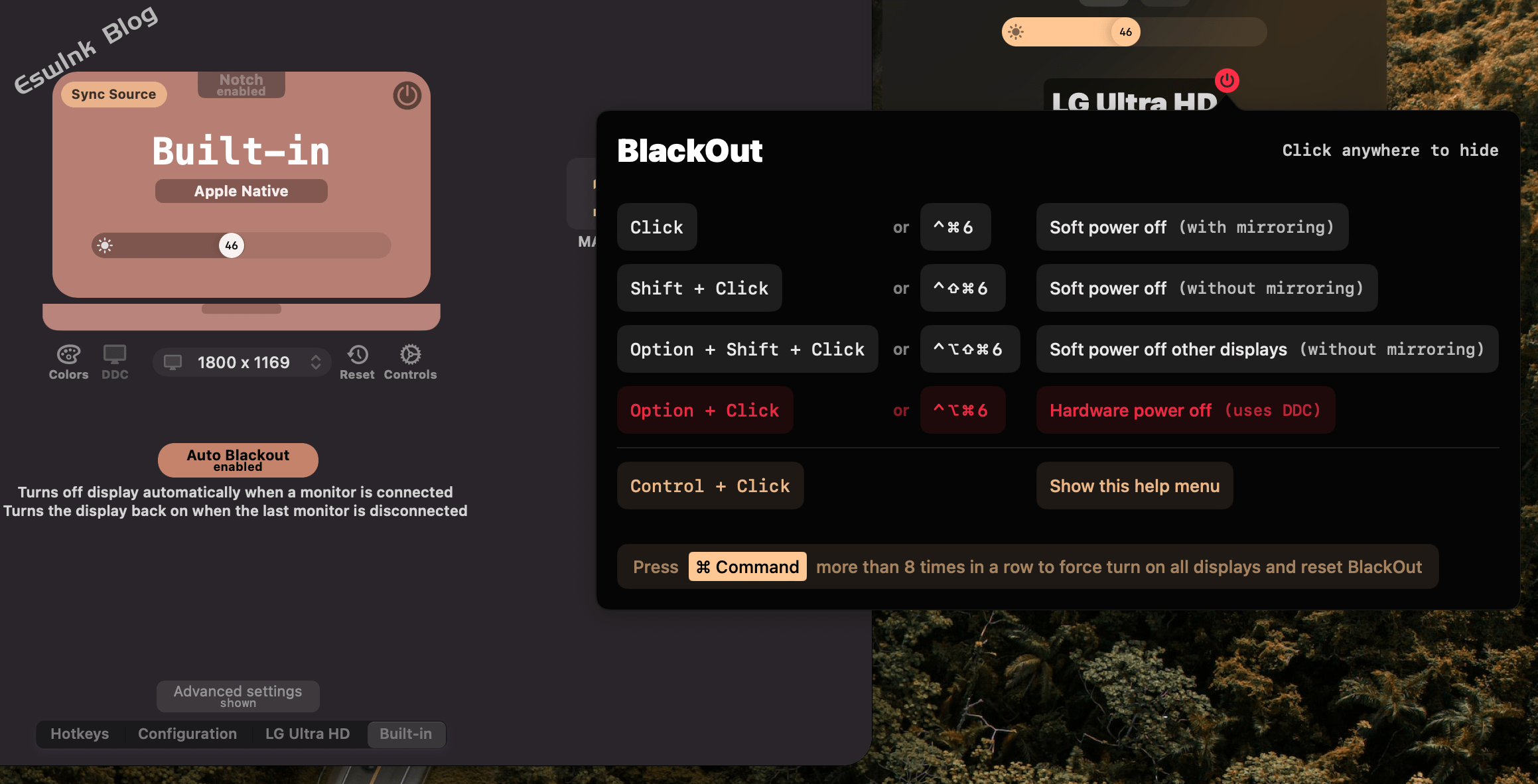Switch to the Hotkeys tab
The image size is (1538, 784).
(x=80, y=734)
